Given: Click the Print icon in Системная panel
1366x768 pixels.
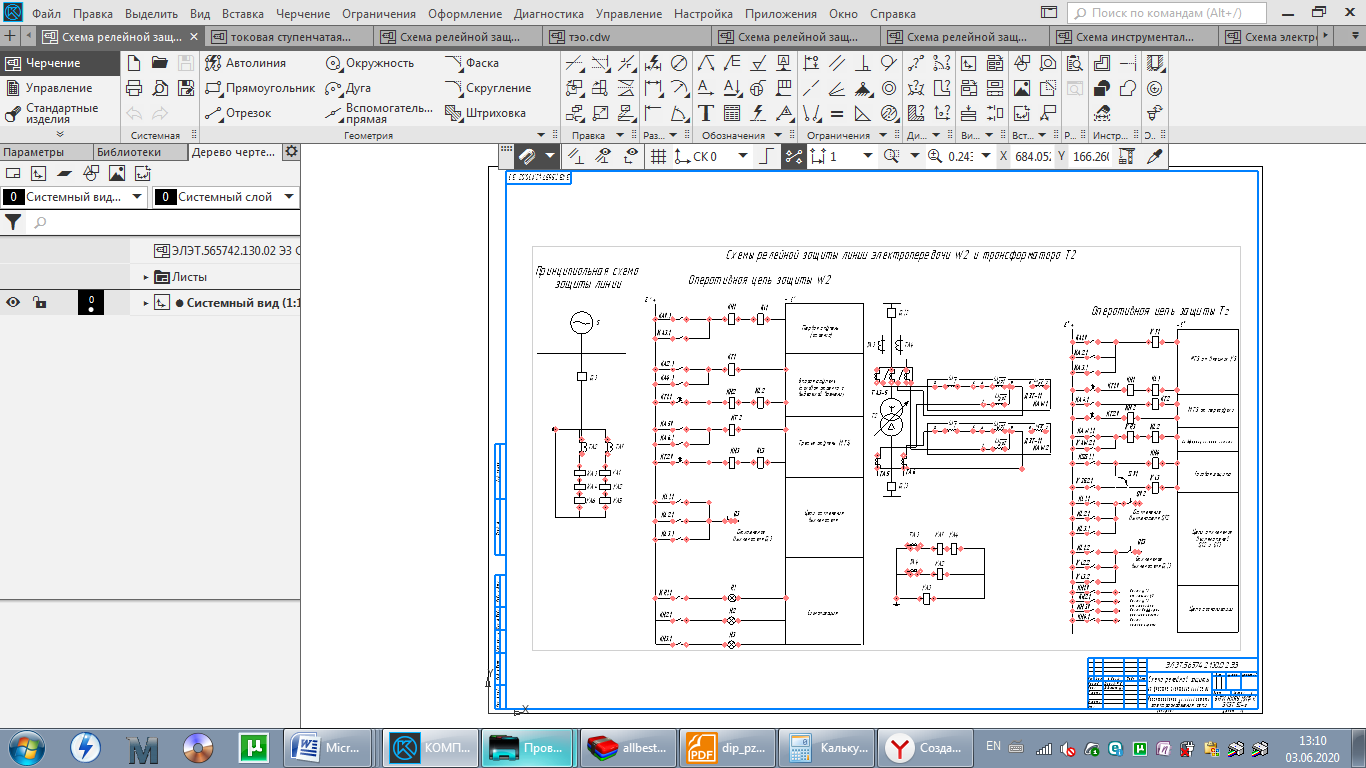Looking at the screenshot, I should coord(134,88).
